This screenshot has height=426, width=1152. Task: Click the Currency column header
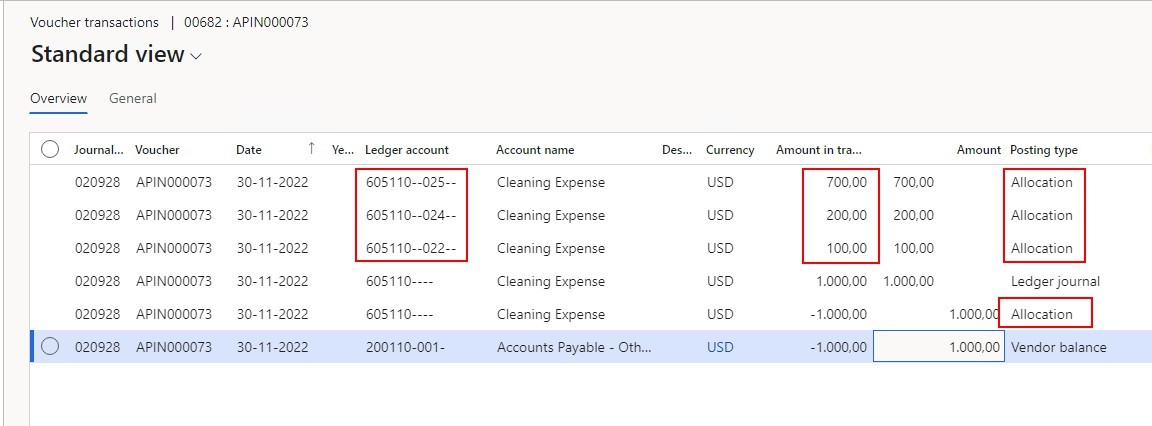pyautogui.click(x=730, y=150)
